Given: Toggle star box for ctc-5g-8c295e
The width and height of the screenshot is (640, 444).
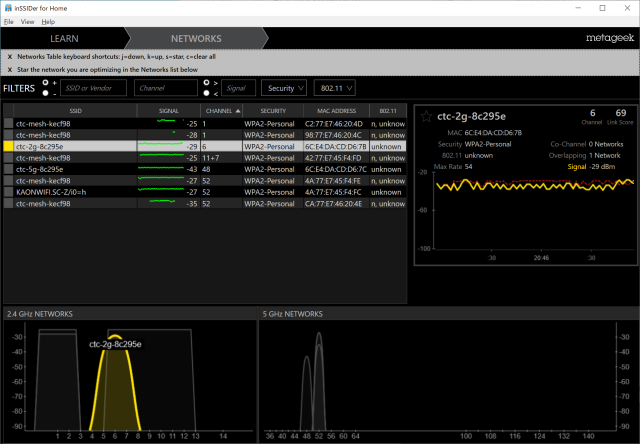Looking at the screenshot, I should pos(8,169).
